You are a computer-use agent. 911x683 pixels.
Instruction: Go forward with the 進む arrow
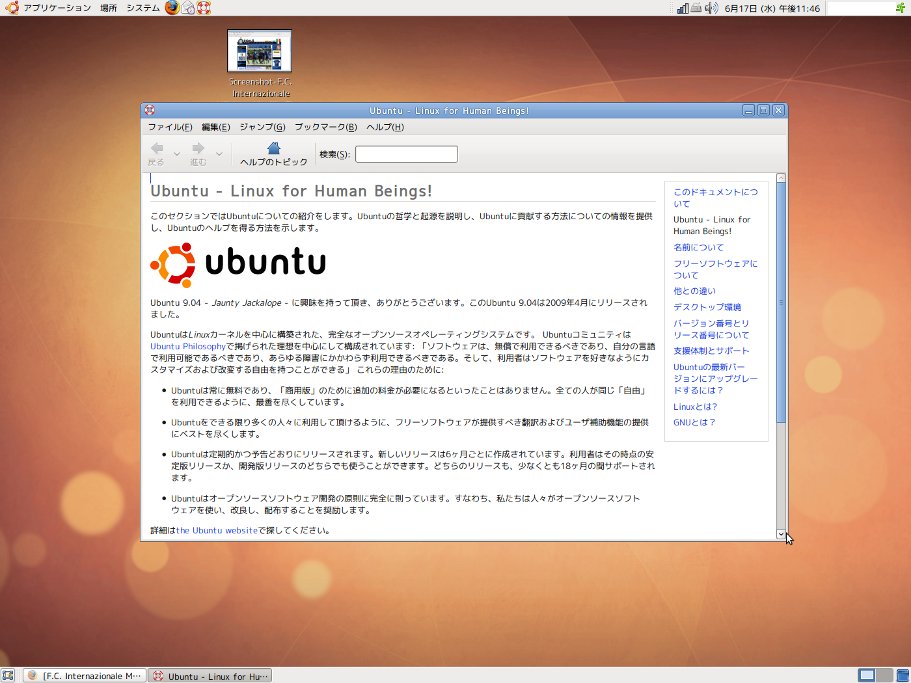[x=198, y=154]
